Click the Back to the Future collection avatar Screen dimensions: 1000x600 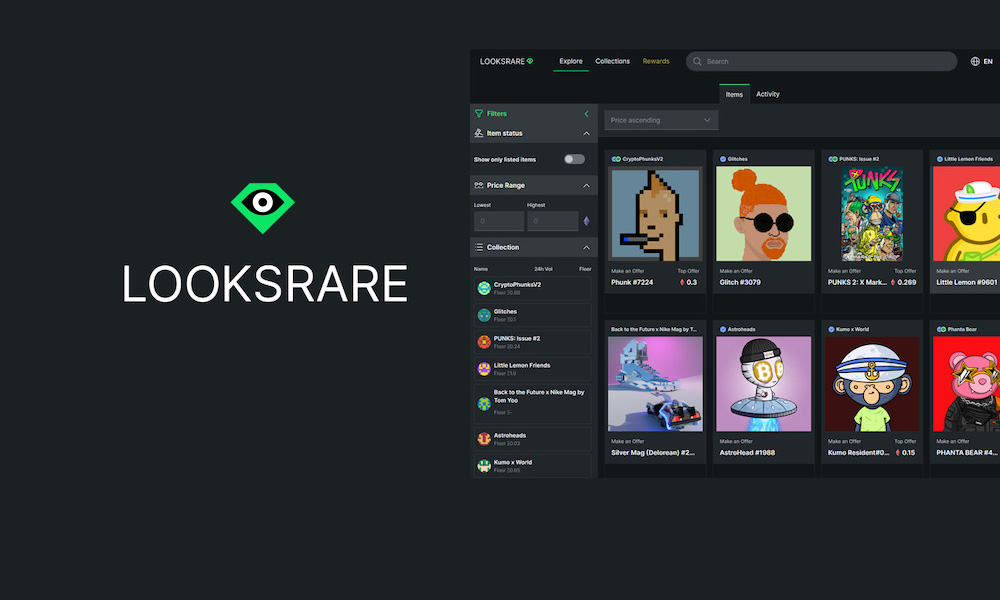(484, 403)
